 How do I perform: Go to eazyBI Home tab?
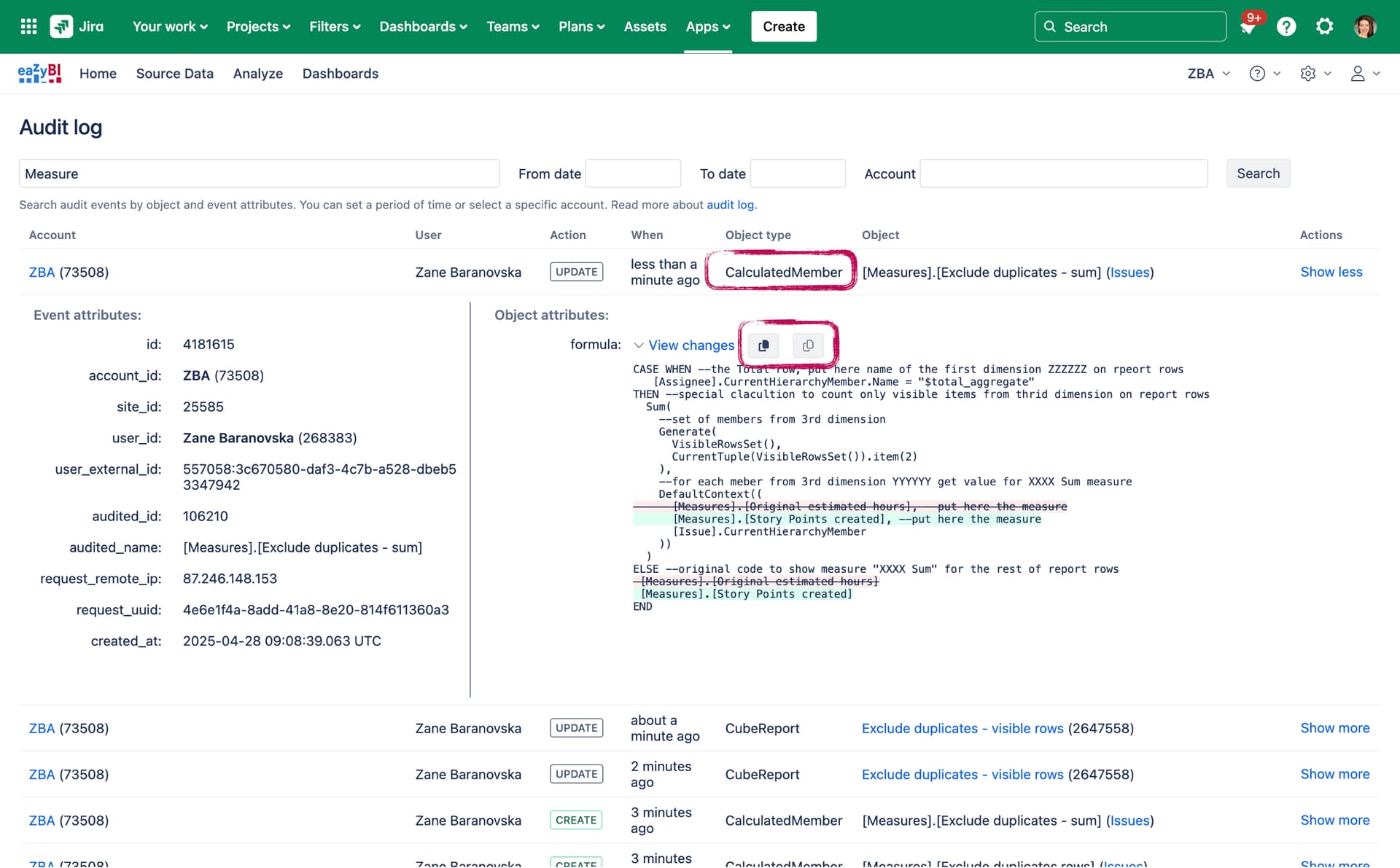coord(98,74)
